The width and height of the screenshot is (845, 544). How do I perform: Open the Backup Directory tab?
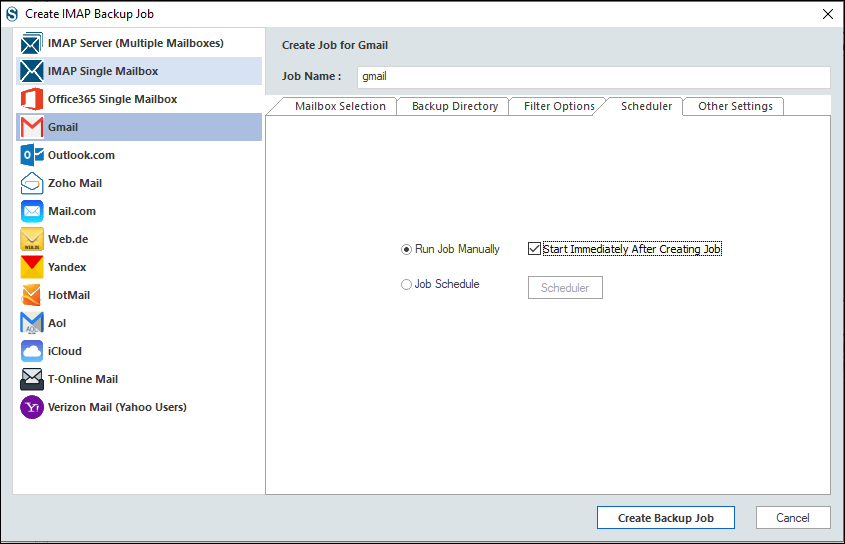[x=455, y=106]
